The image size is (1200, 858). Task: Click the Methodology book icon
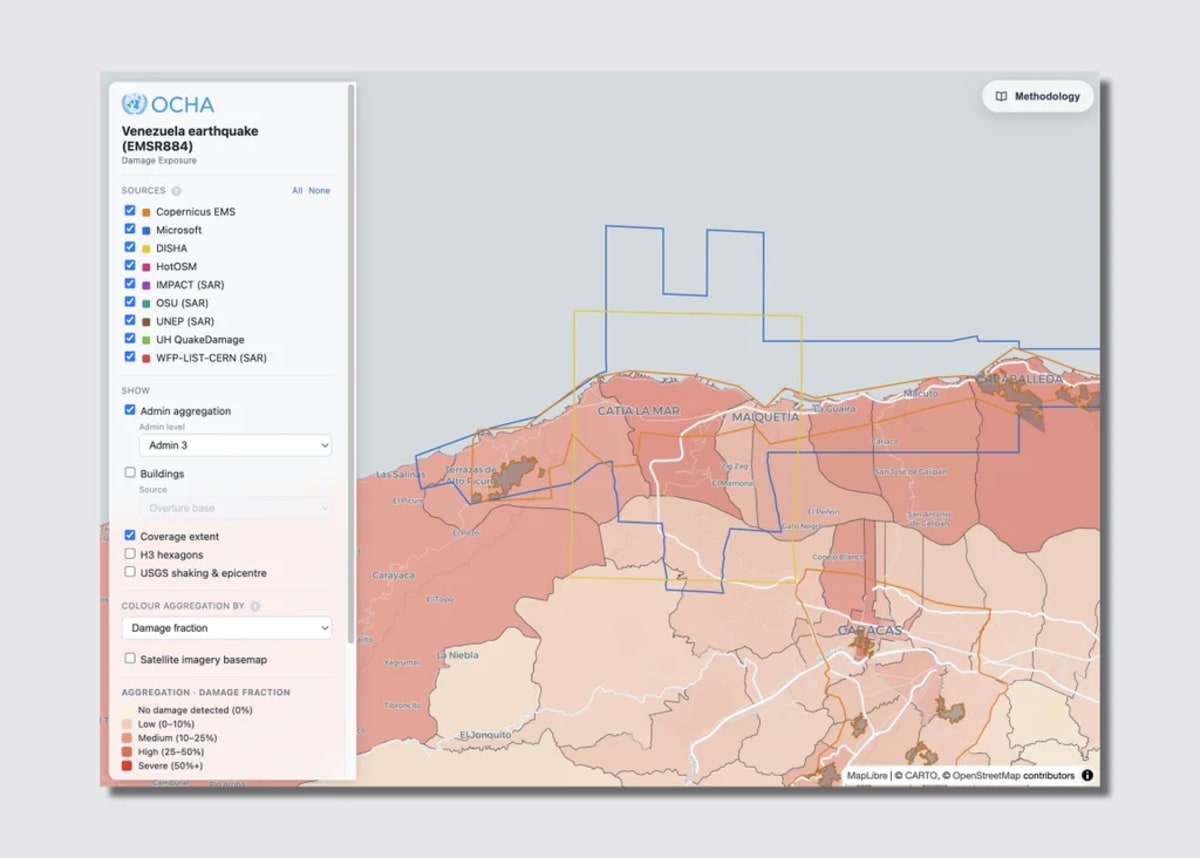click(x=1001, y=97)
